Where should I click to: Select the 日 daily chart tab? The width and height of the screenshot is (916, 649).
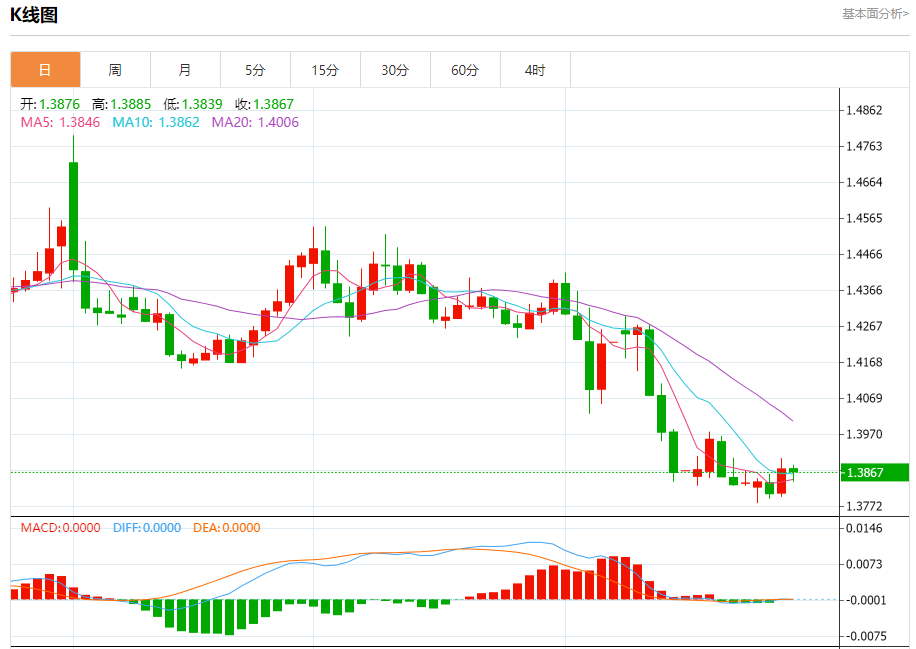click(x=46, y=70)
